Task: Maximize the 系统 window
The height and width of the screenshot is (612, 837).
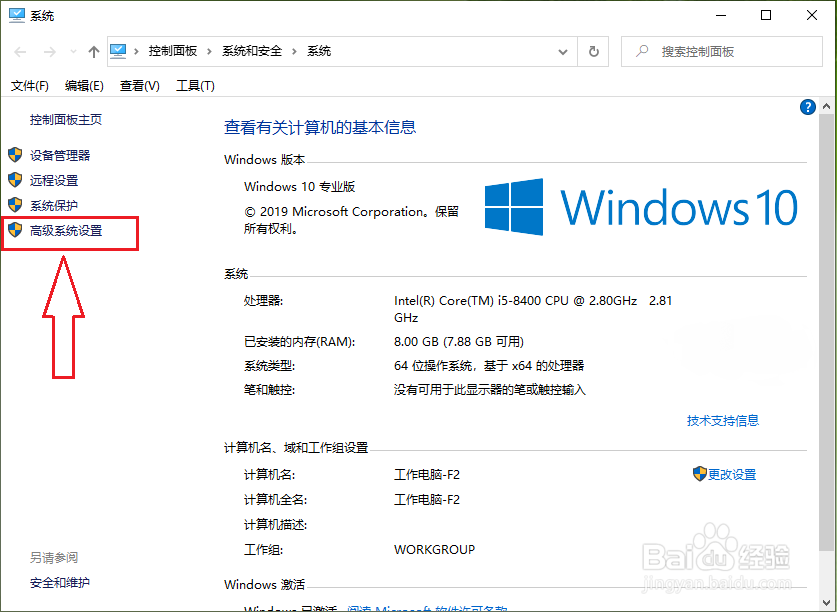Action: tap(766, 15)
